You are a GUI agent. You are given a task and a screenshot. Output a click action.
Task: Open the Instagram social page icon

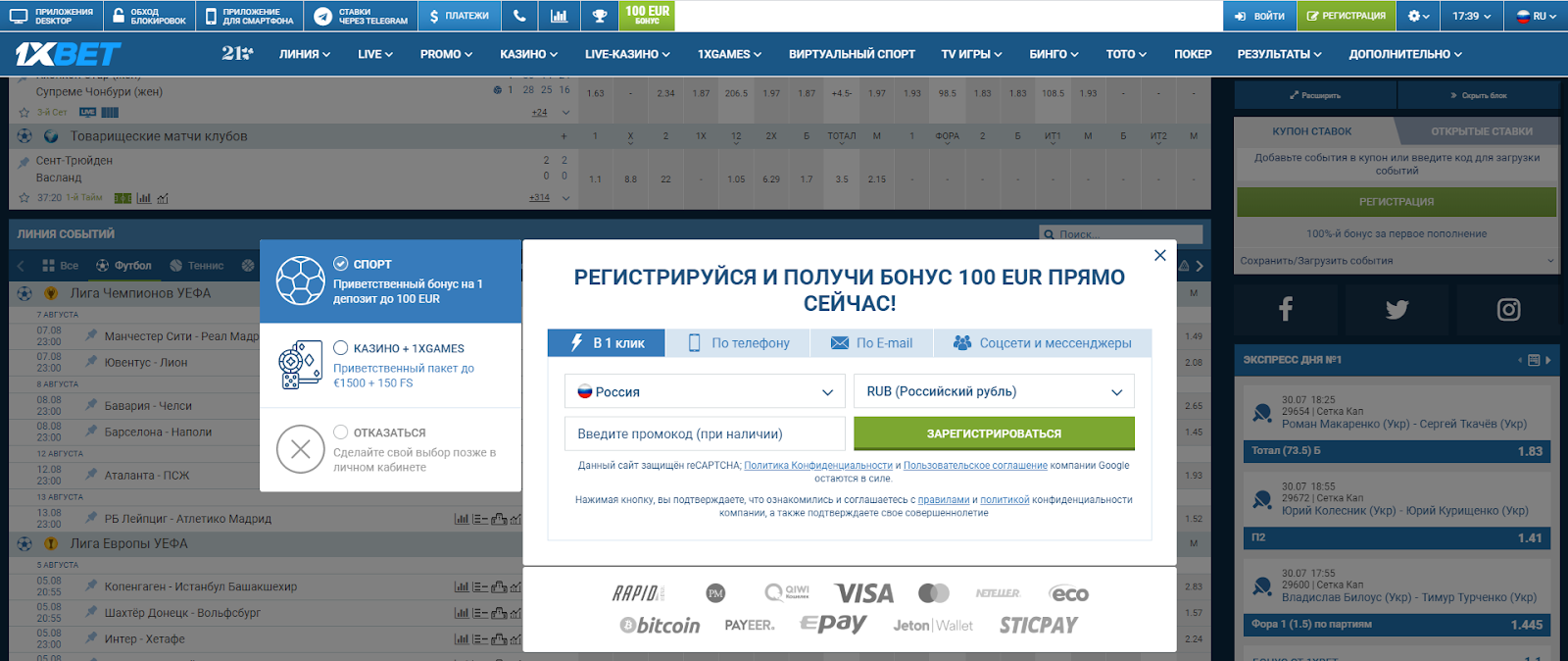(1508, 310)
